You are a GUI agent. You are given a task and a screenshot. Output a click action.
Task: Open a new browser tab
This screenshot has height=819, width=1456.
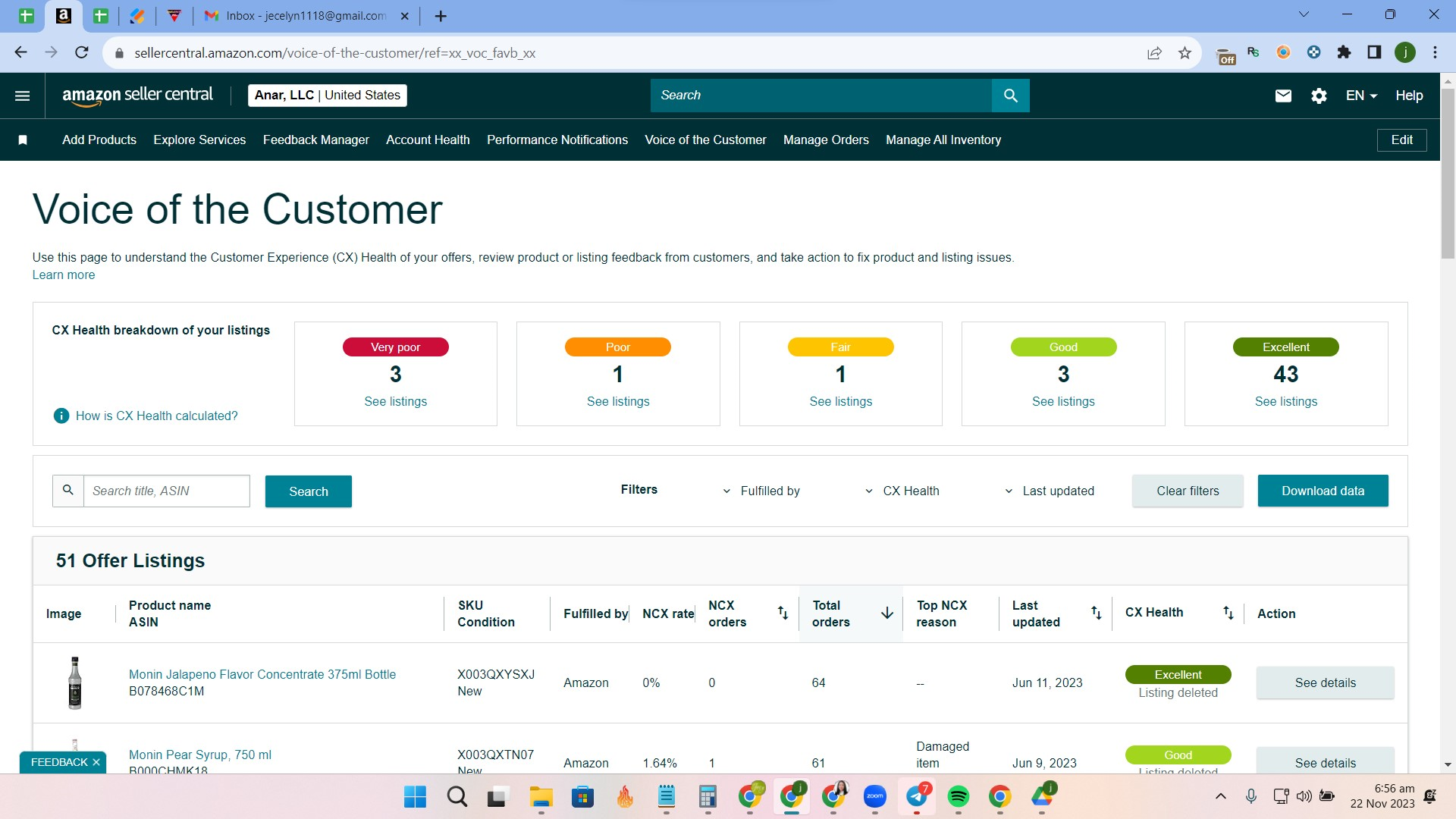[441, 16]
